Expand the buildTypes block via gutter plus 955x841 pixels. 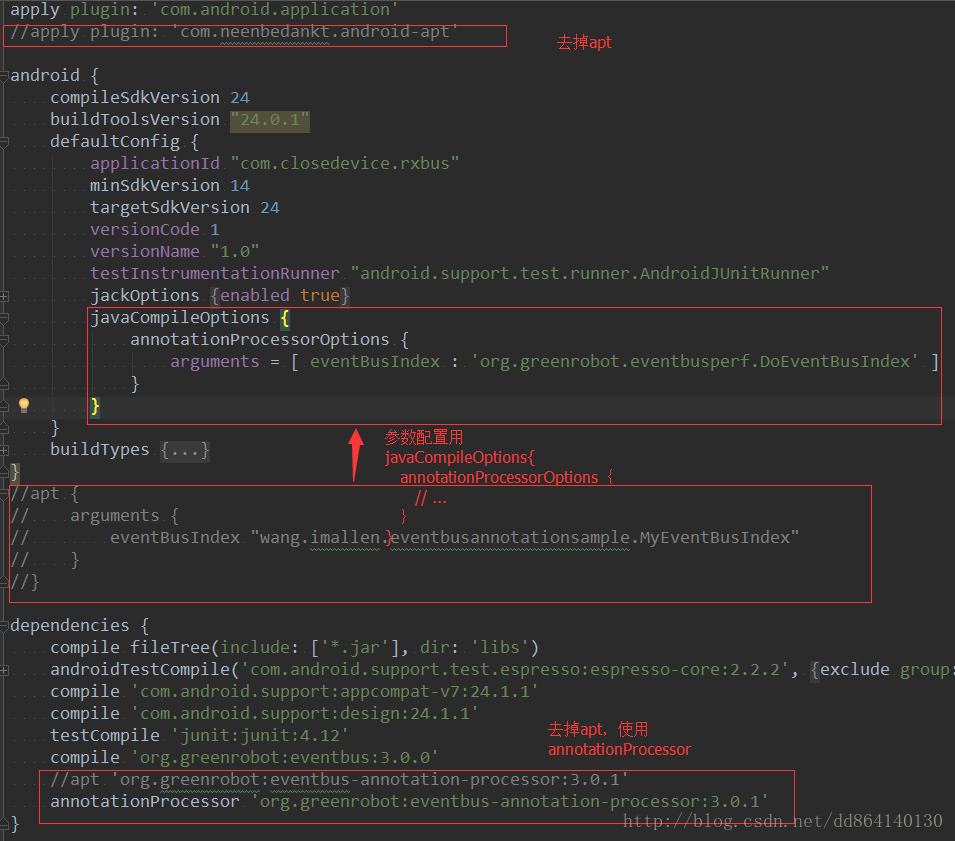point(5,450)
